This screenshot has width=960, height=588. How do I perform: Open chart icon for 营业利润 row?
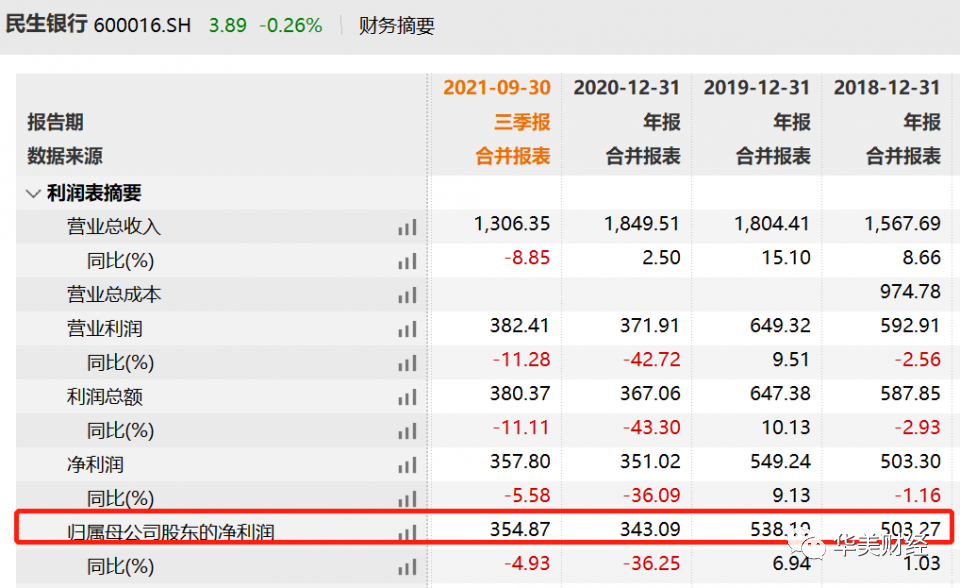(x=407, y=330)
